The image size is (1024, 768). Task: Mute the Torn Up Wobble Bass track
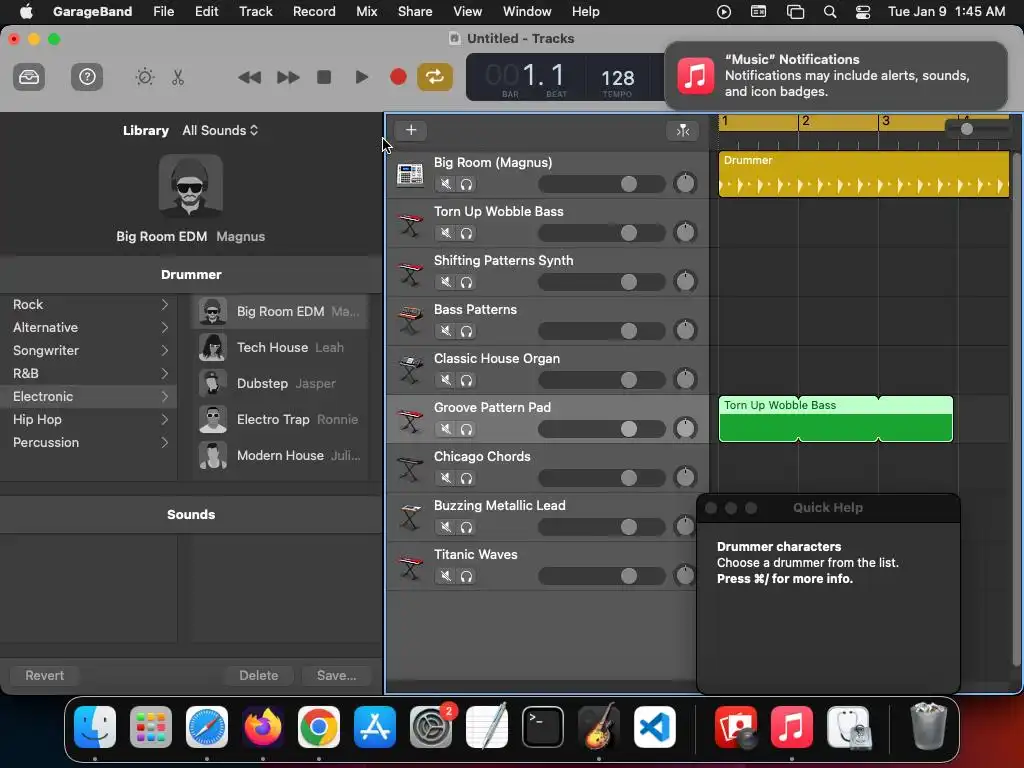(x=445, y=233)
